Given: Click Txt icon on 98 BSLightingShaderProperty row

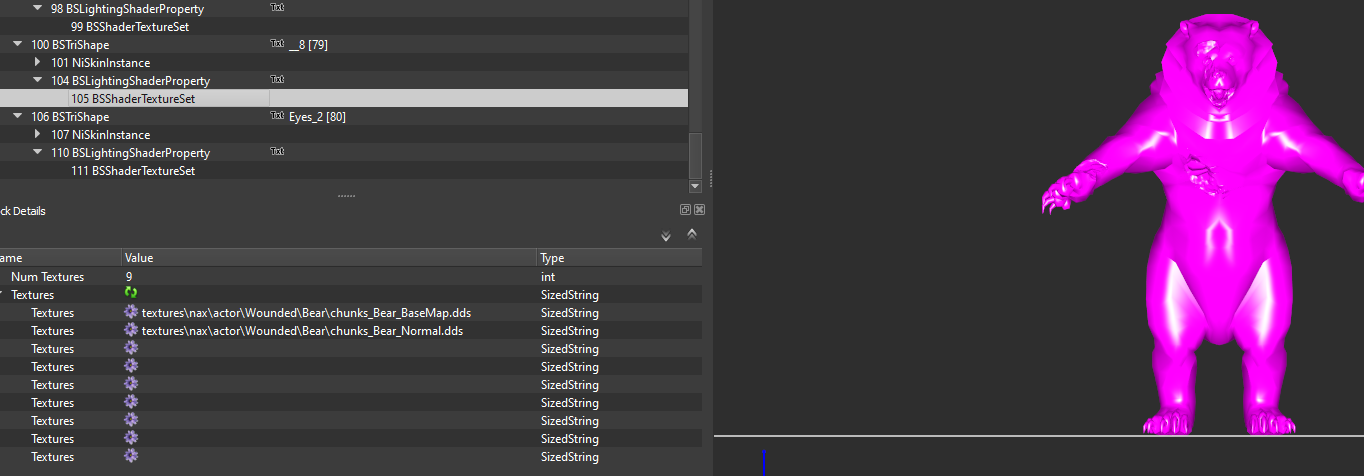Looking at the screenshot, I should click(x=277, y=7).
